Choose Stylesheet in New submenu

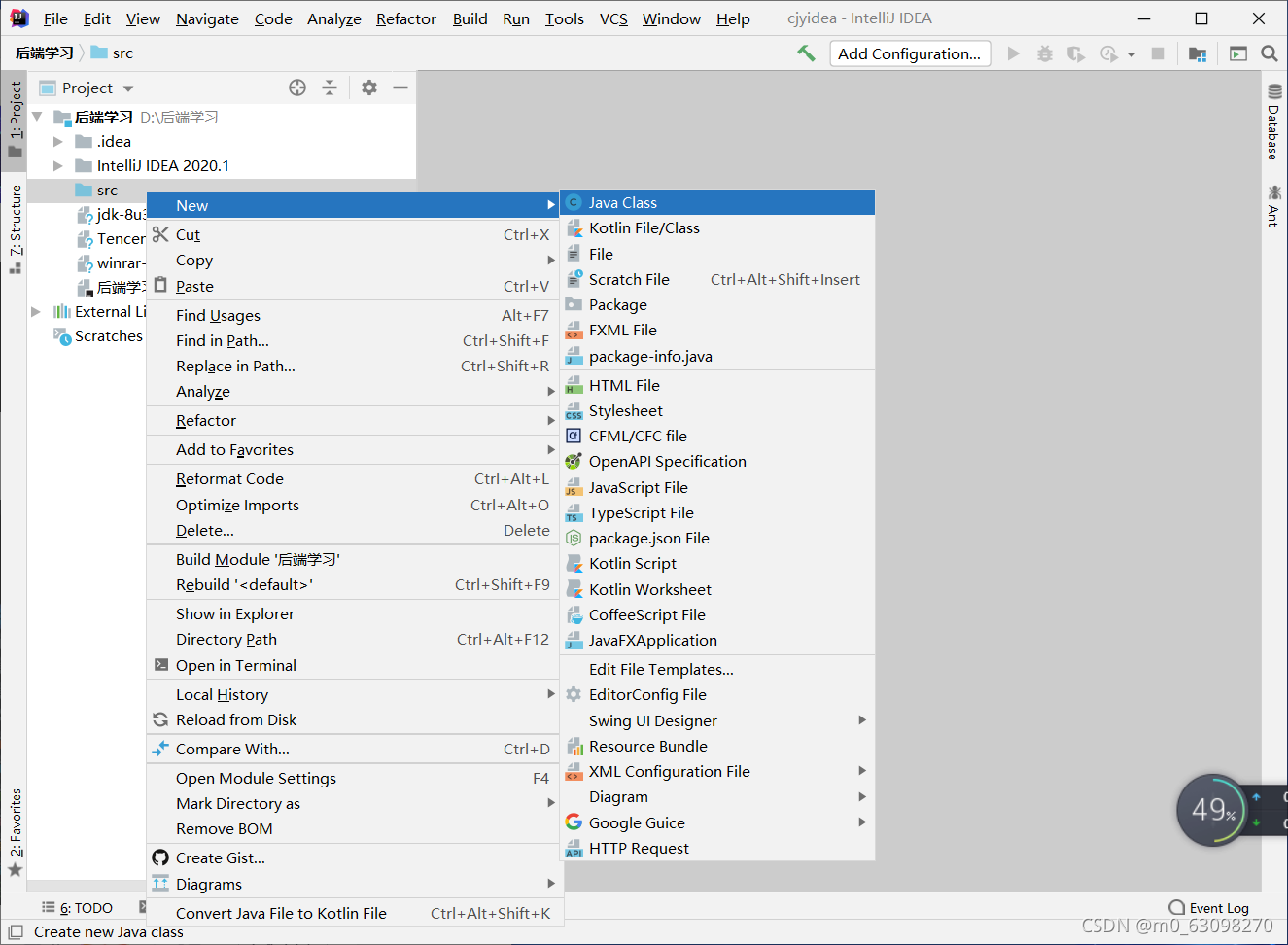(717, 410)
